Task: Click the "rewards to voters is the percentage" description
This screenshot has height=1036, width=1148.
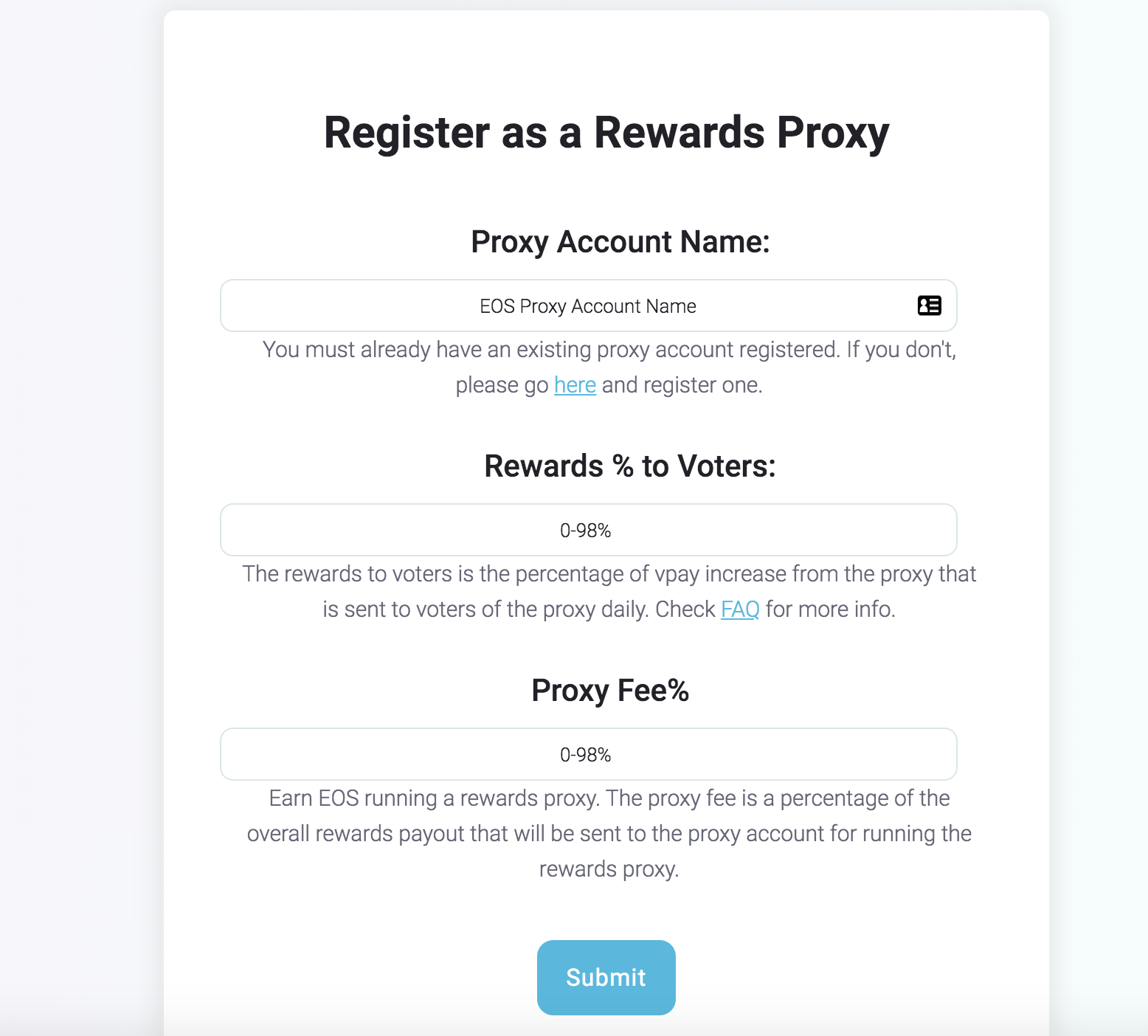Action: pyautogui.click(x=609, y=574)
